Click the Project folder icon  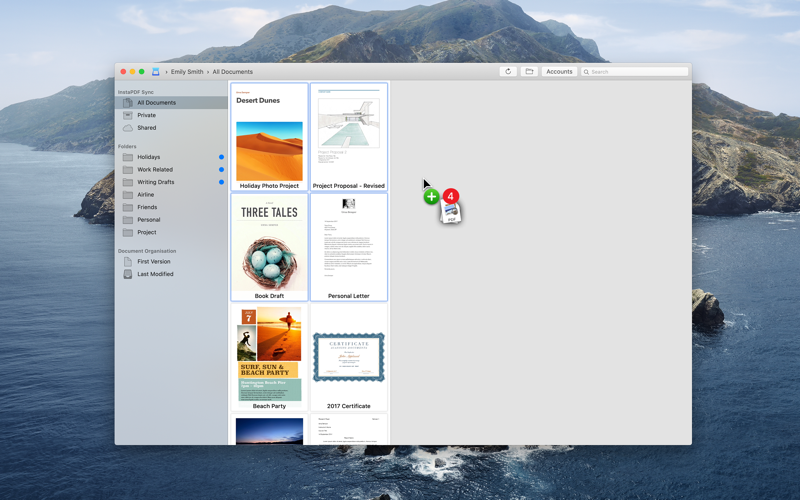point(128,232)
